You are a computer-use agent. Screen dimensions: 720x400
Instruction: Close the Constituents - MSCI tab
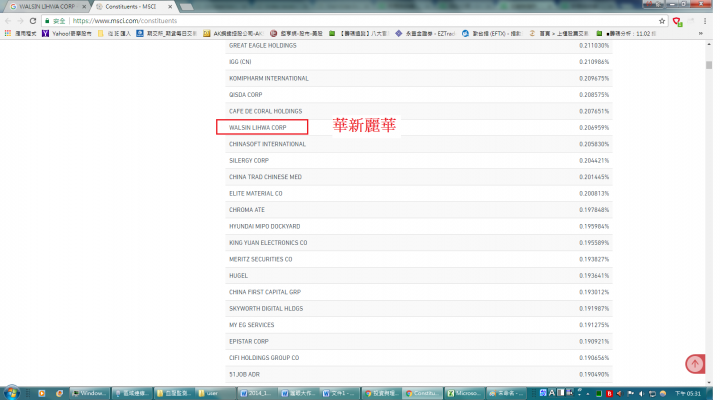coord(170,7)
